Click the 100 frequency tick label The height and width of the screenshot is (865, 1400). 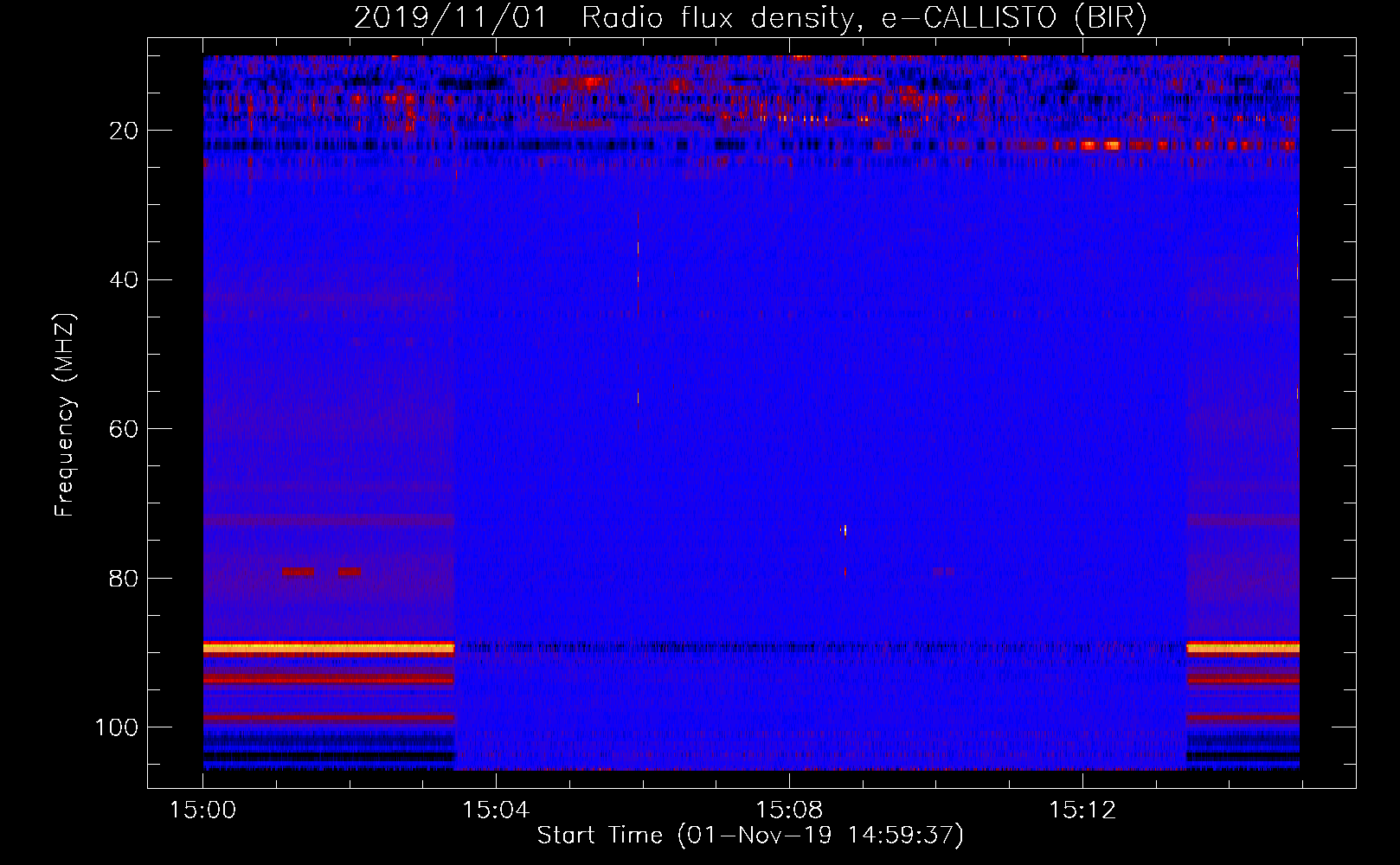tap(117, 727)
